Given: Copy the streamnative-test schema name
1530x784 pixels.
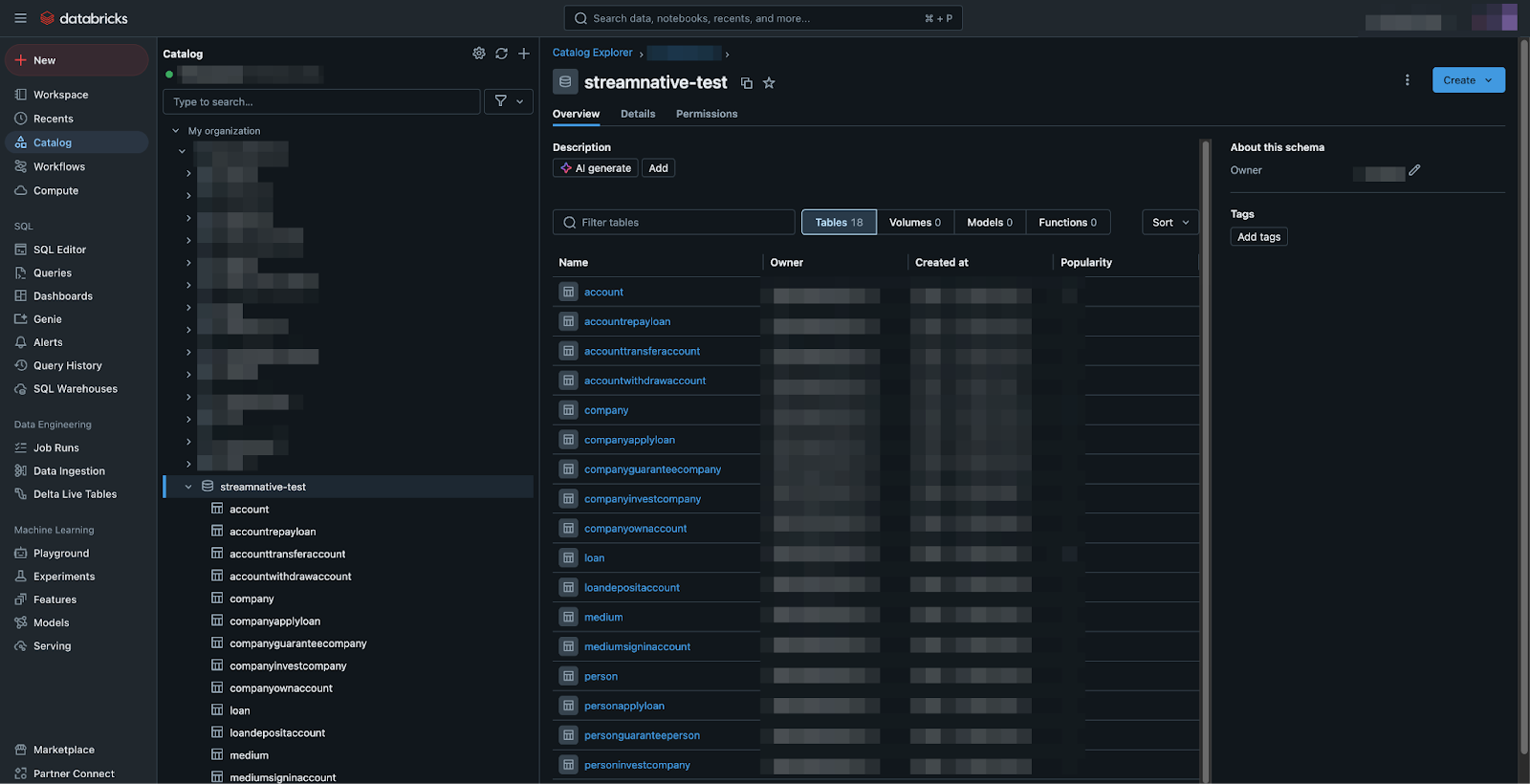Looking at the screenshot, I should (x=747, y=83).
